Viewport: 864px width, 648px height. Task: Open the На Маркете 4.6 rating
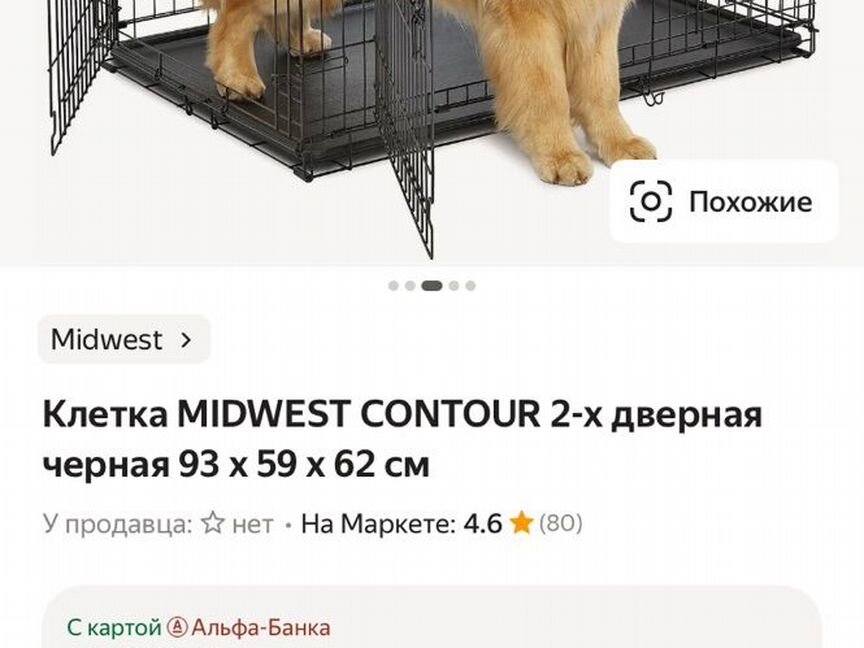(x=402, y=523)
